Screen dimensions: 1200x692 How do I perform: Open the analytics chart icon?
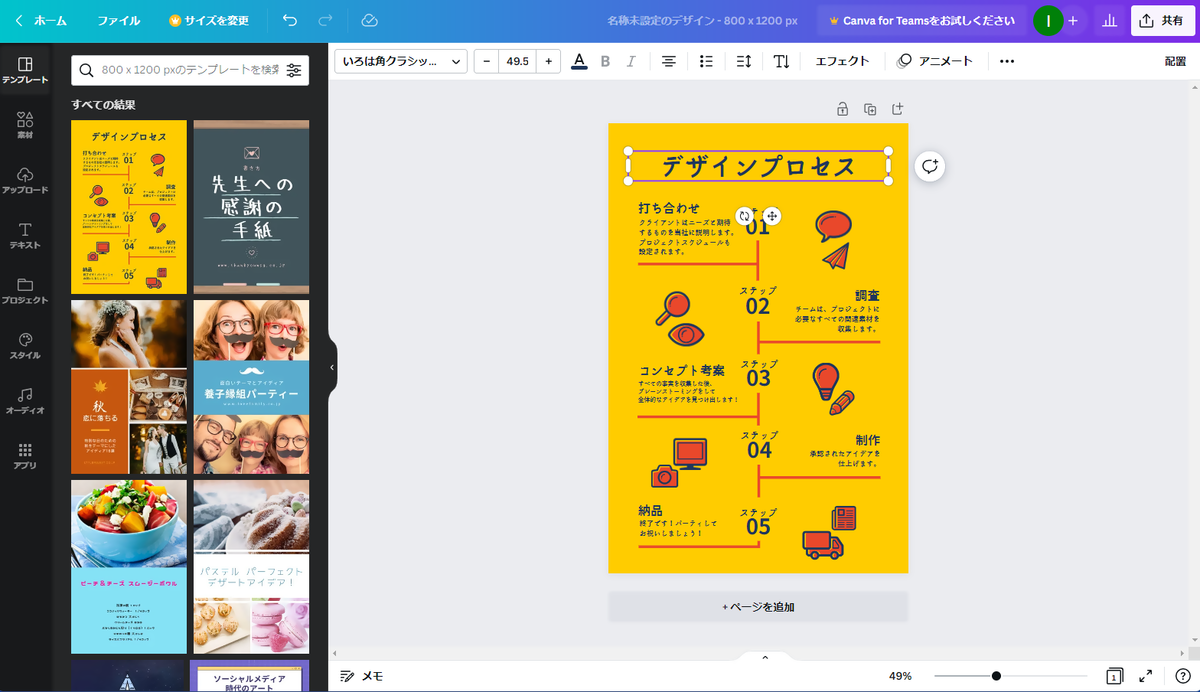click(1109, 20)
